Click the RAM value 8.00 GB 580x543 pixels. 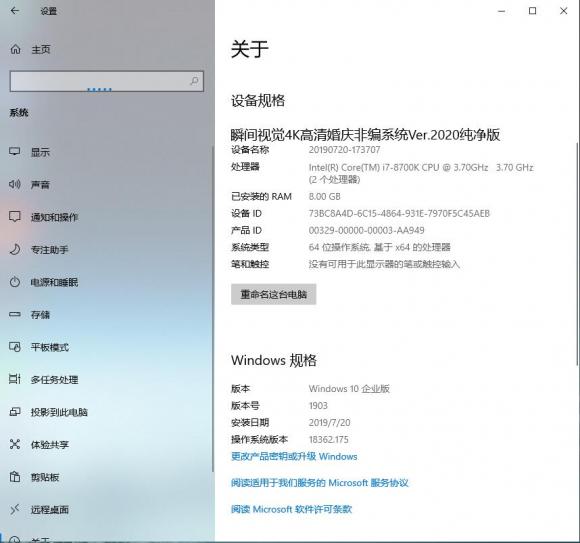(324, 196)
